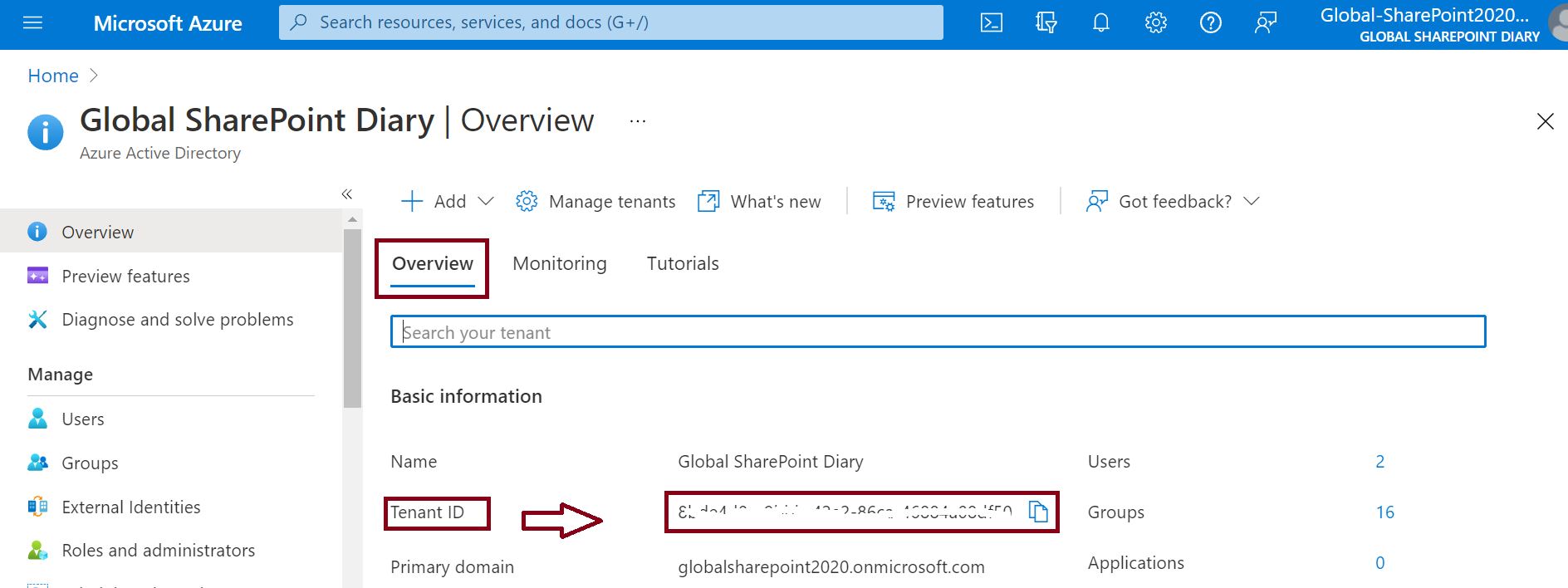Screen dimensions: 1568x588
Task: Click the Global SharePoint Diary name value
Action: pos(771,461)
